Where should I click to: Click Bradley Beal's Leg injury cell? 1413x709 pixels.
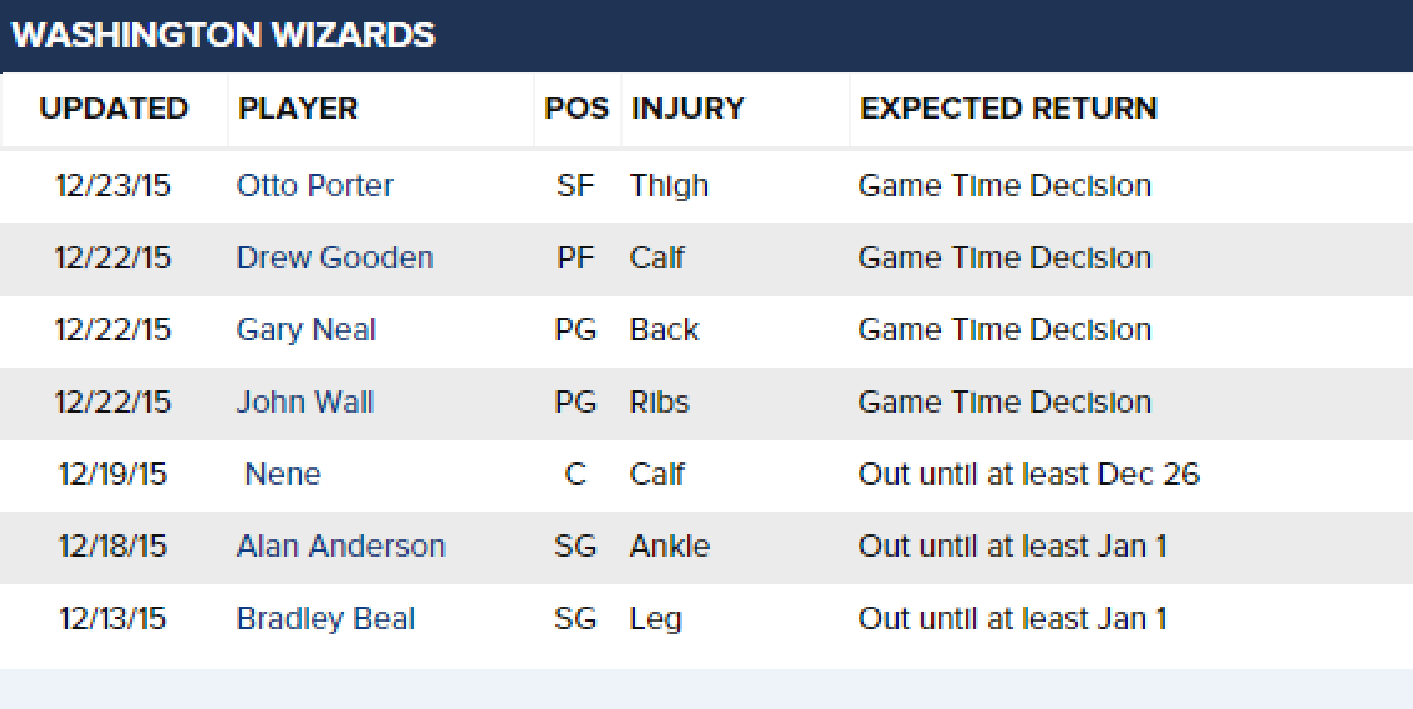tap(656, 619)
